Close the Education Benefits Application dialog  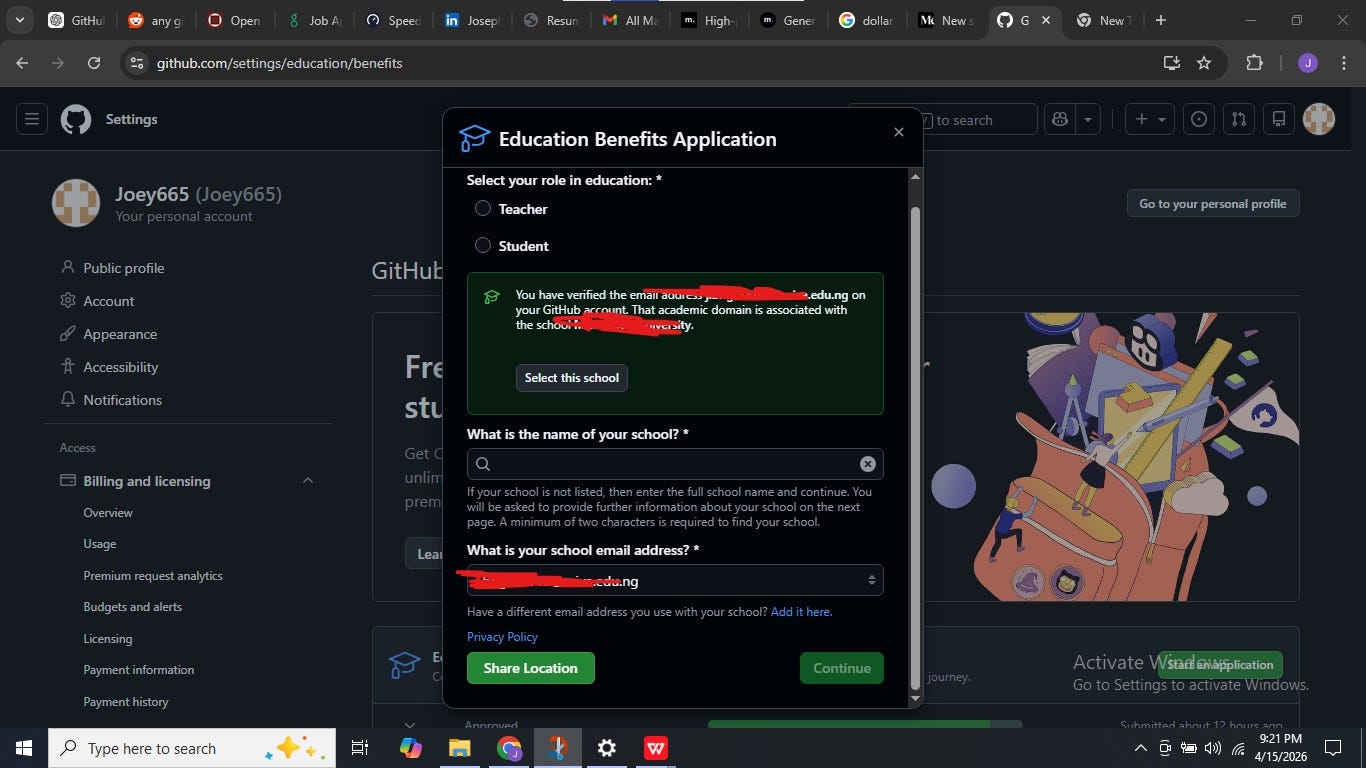(899, 132)
